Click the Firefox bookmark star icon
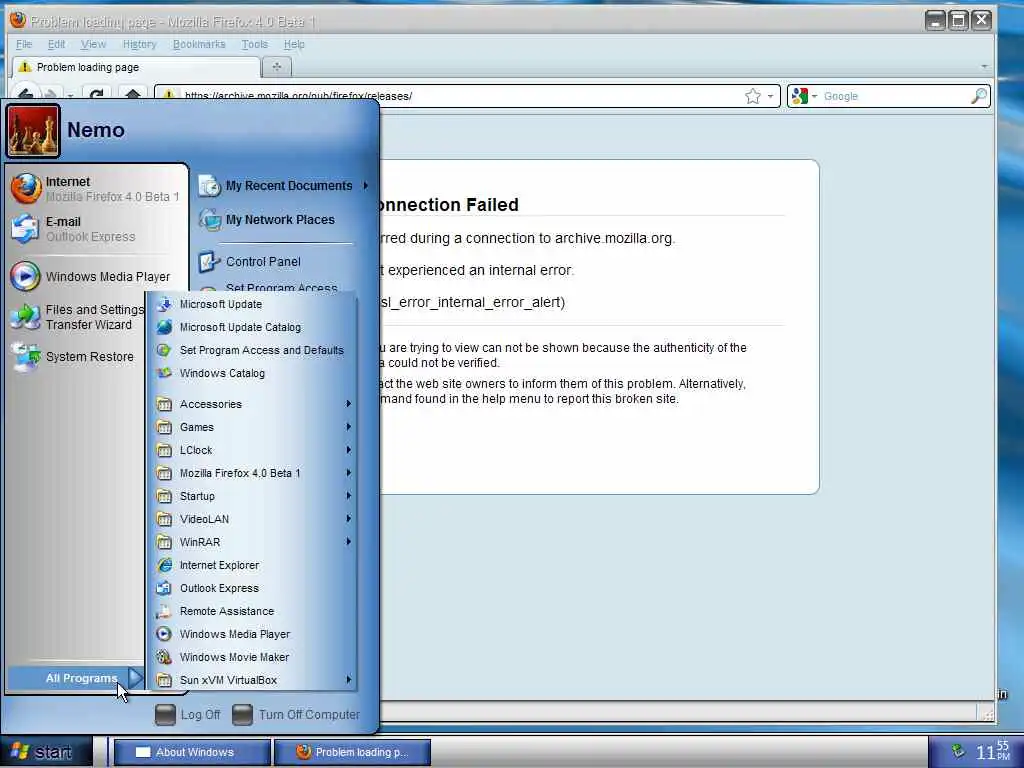Viewport: 1024px width, 768px height. pos(752,97)
